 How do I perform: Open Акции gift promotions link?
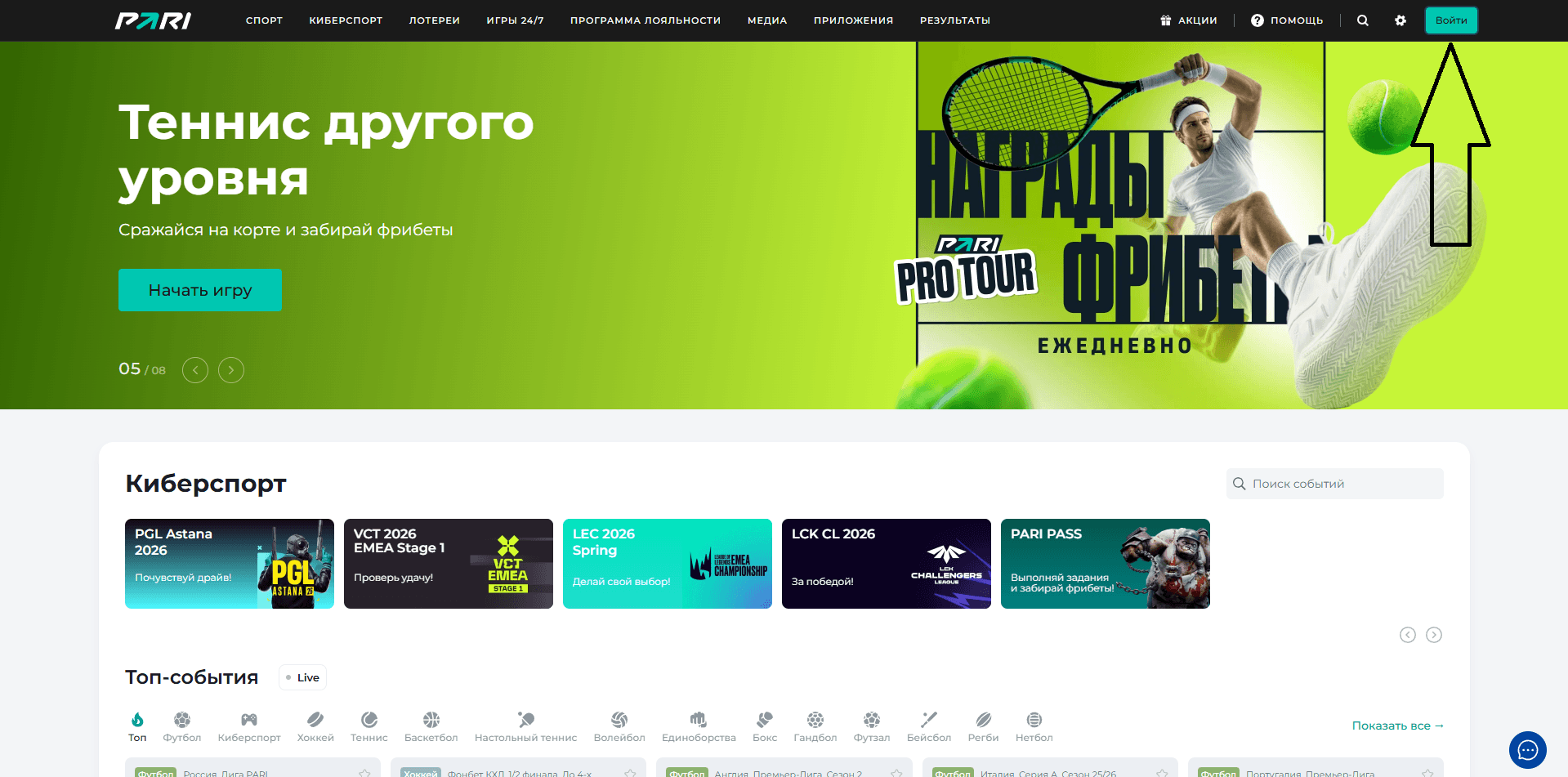pos(1189,20)
